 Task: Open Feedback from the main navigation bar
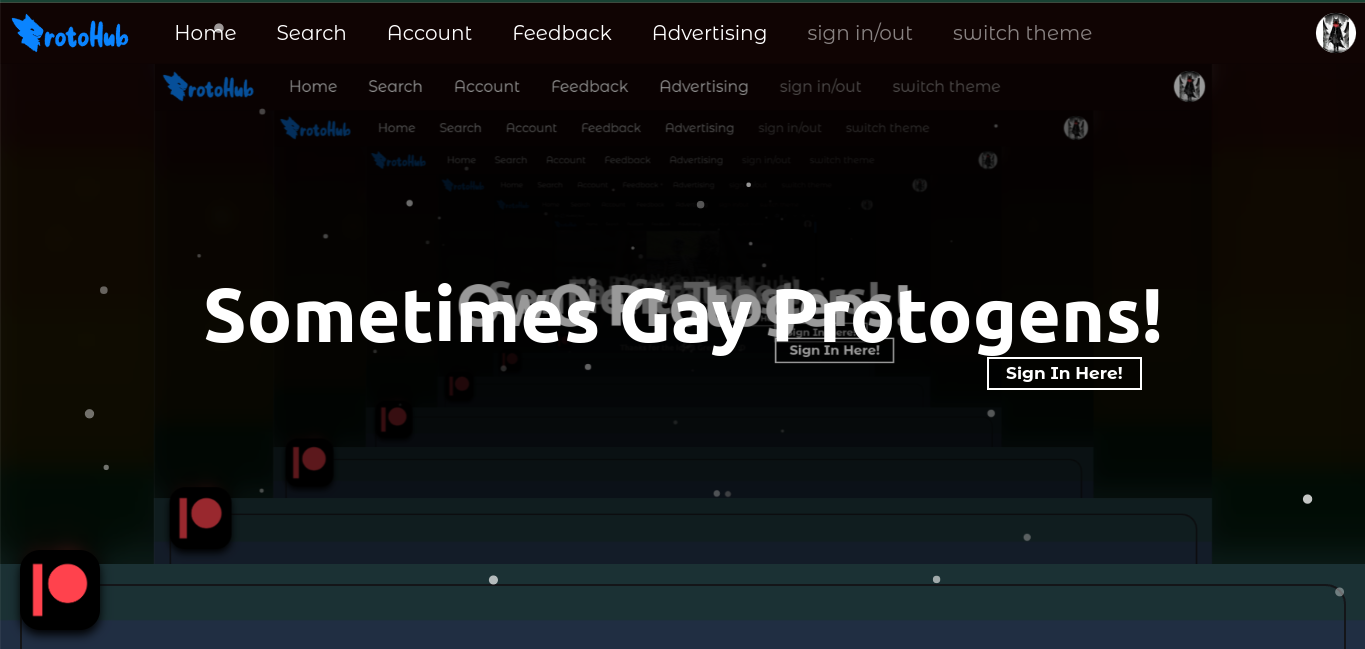[562, 33]
